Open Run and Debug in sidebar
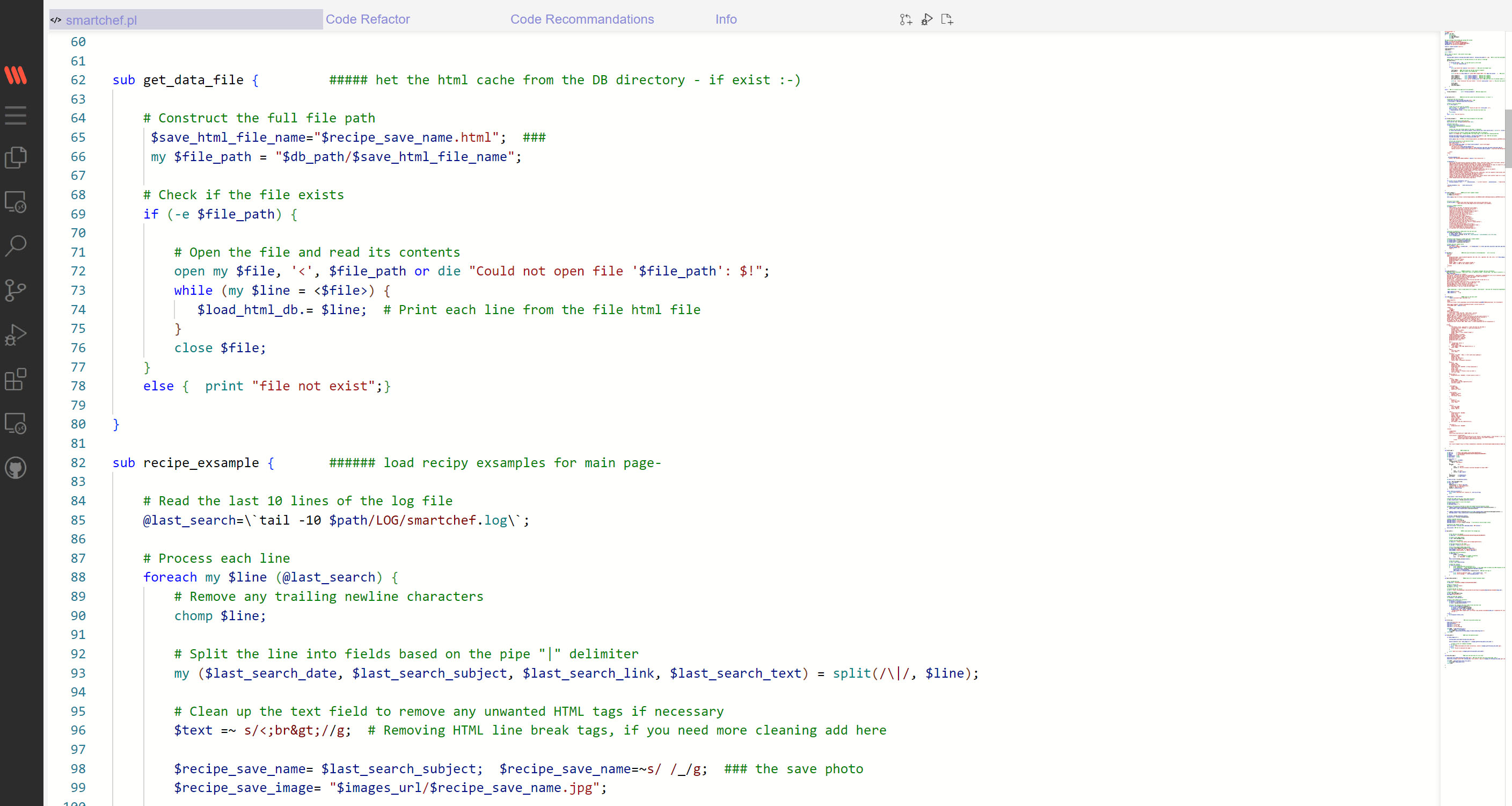Image resolution: width=1512 pixels, height=806 pixels. [x=16, y=335]
